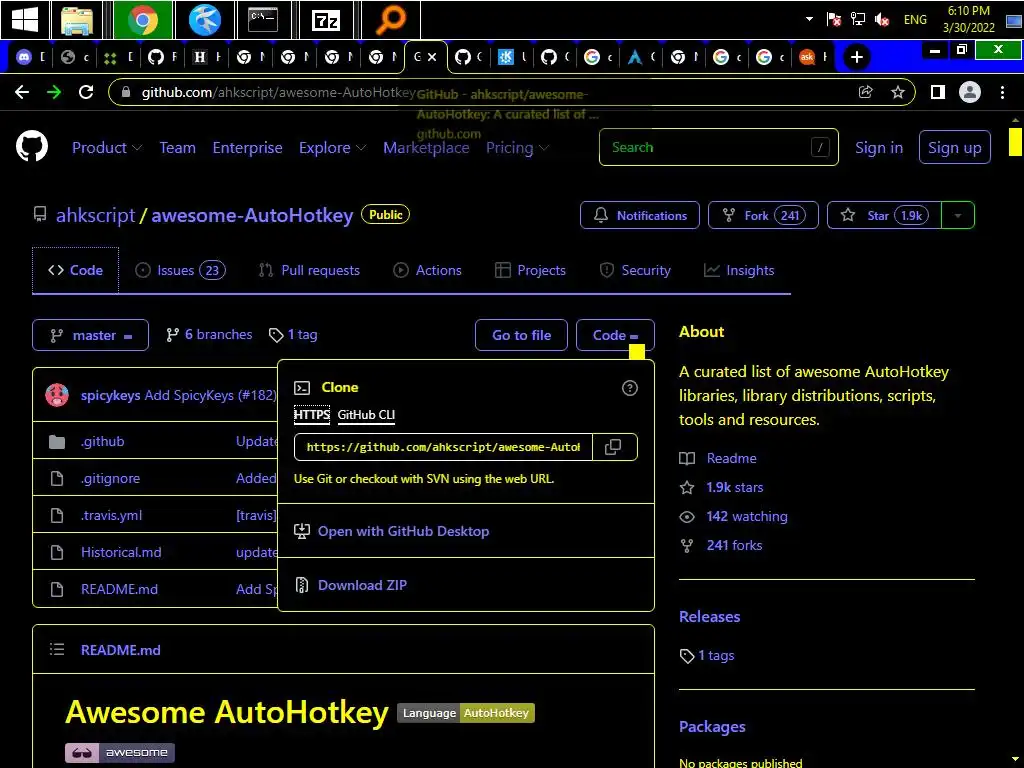Click the bookmark star in address bar

898,92
